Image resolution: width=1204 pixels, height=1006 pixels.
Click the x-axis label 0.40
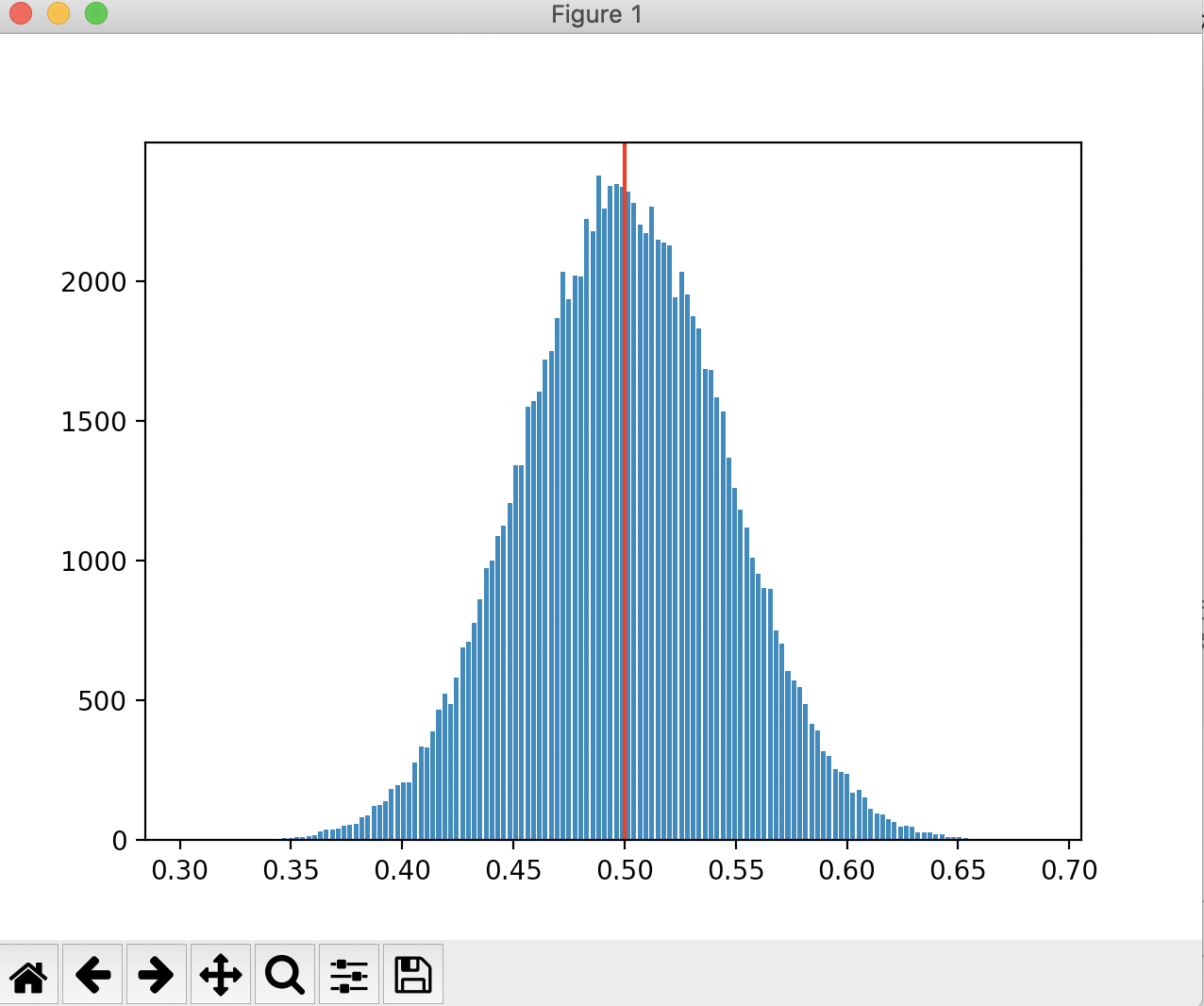pos(402,869)
